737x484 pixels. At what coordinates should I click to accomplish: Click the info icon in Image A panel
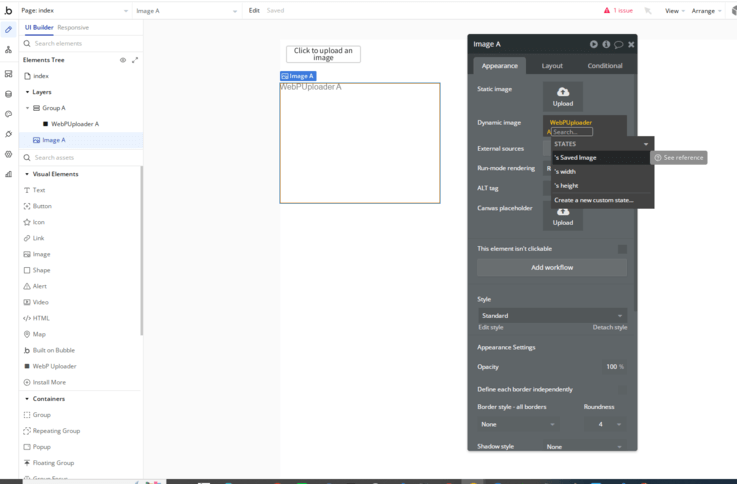click(x=606, y=44)
